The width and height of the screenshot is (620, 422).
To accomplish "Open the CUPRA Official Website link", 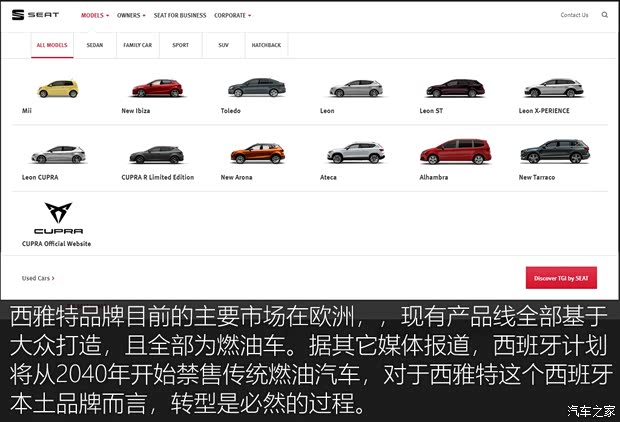I will (57, 244).
